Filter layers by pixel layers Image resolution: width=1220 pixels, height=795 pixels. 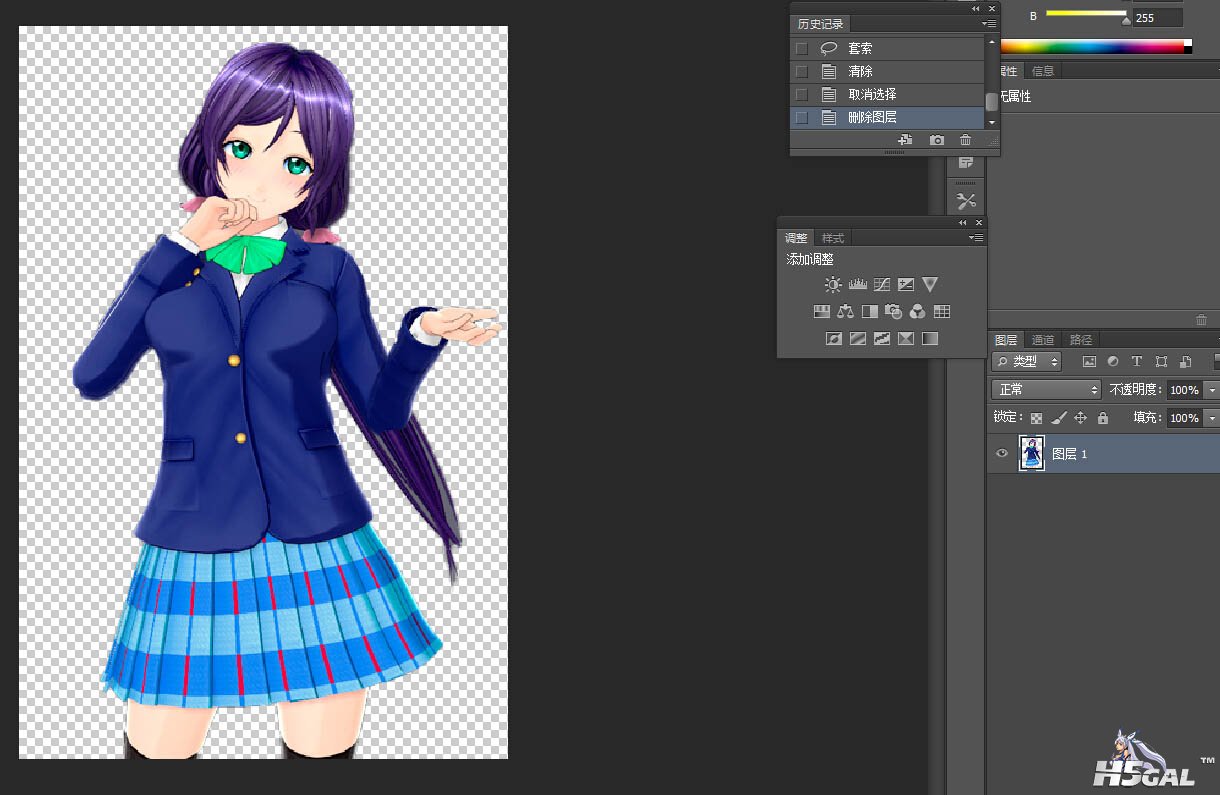(x=1089, y=362)
